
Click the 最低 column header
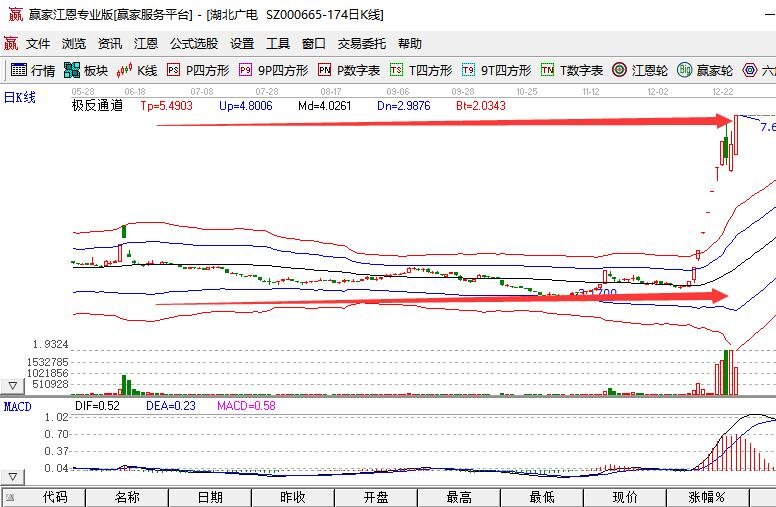[x=541, y=497]
